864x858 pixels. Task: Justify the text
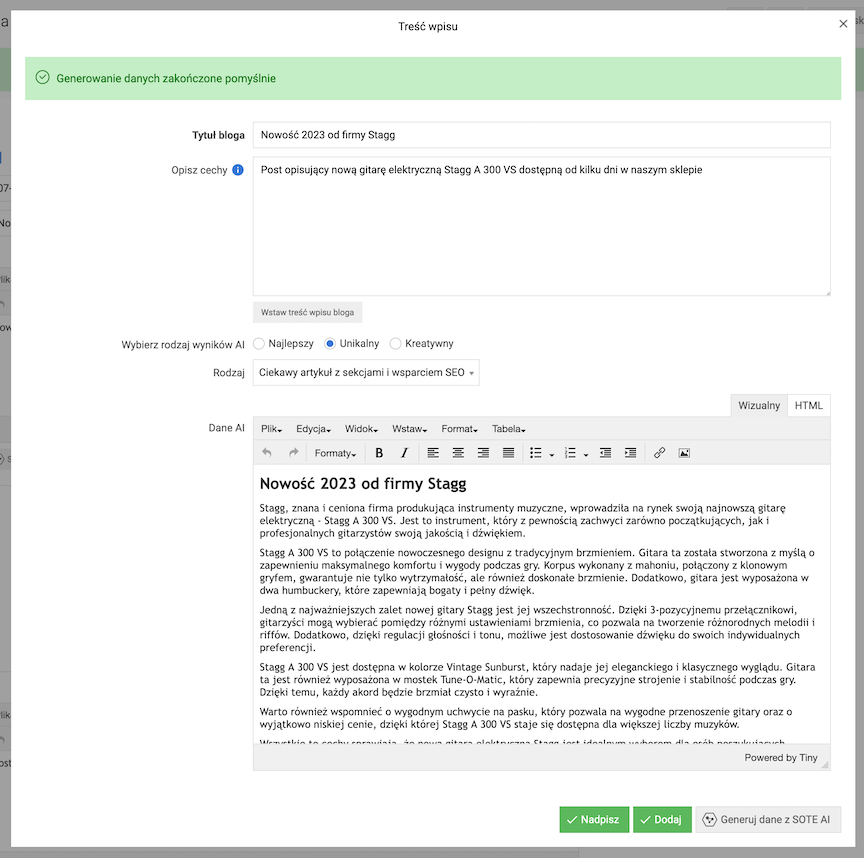509,453
